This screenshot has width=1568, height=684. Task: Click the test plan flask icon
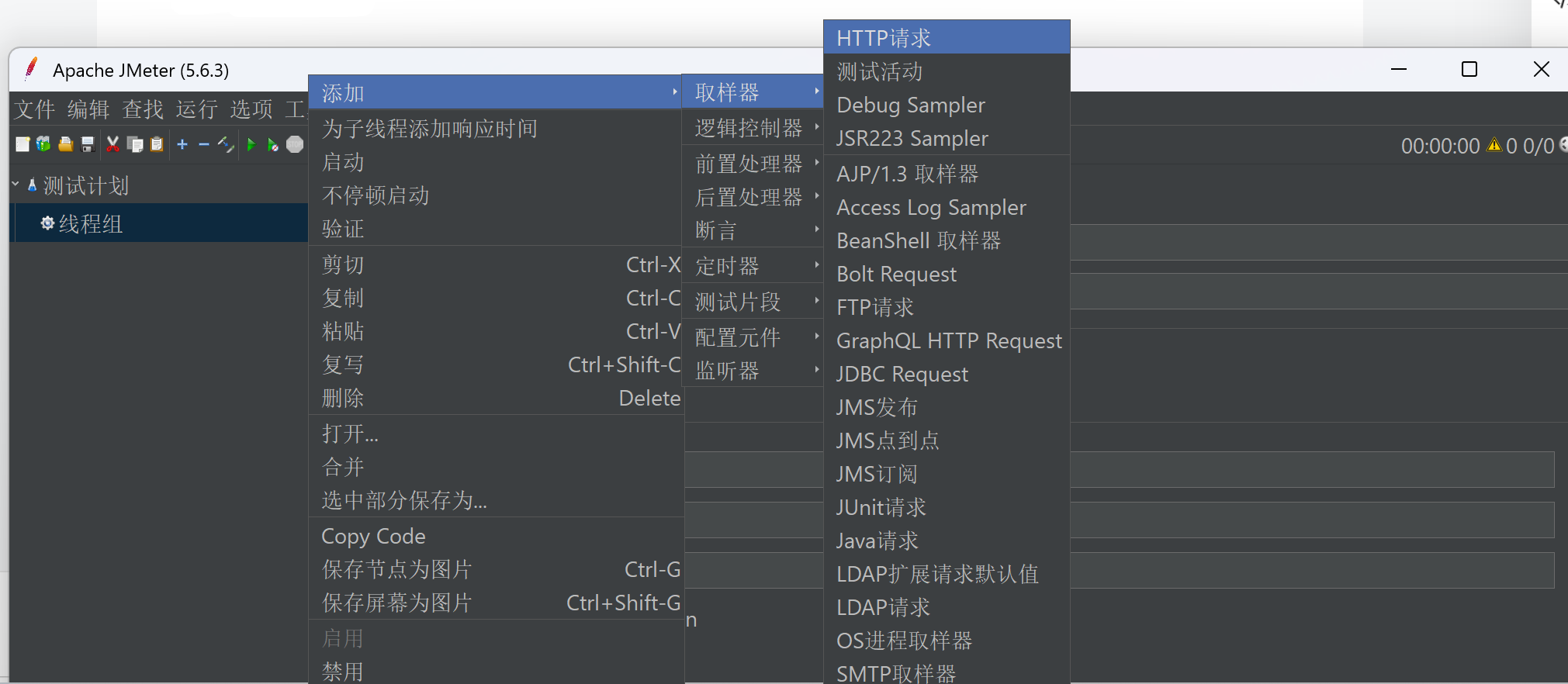click(32, 185)
